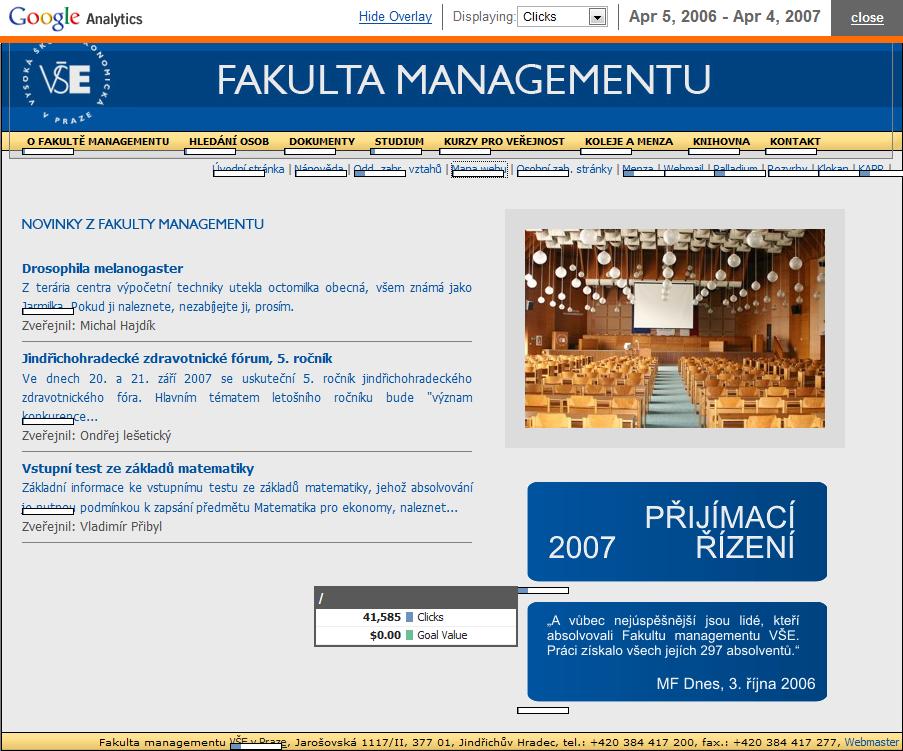
Task: Click the date range Apr 5, 2006 - Apr 4, 2007
Action: (x=724, y=16)
